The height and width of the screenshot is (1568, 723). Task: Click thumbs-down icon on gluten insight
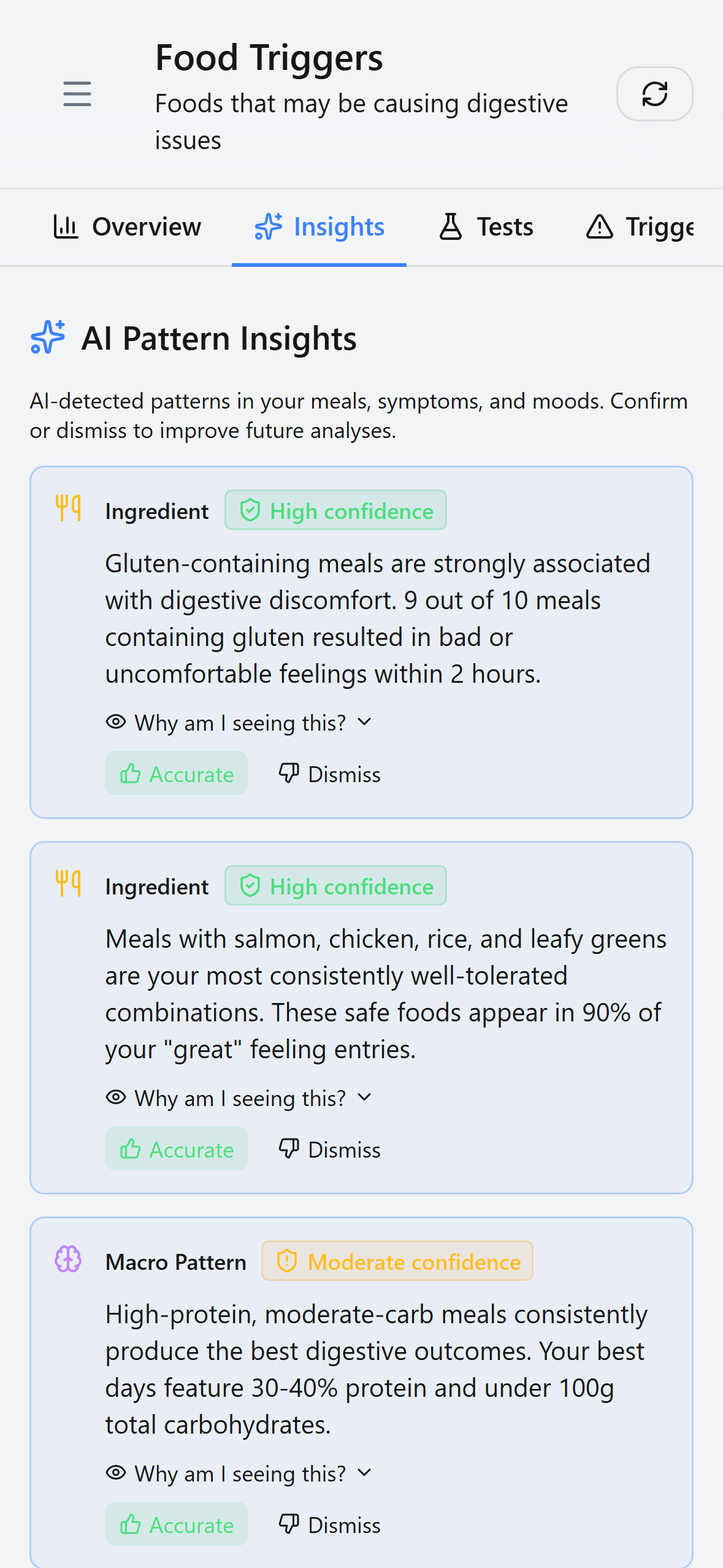(289, 773)
